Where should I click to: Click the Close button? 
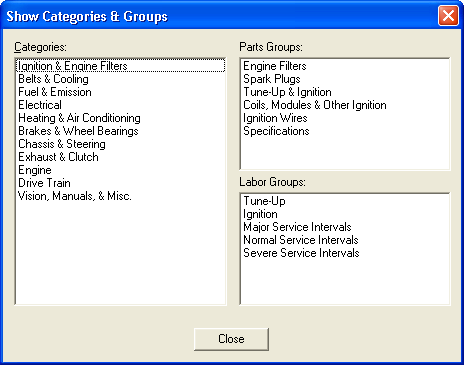[x=231, y=339]
